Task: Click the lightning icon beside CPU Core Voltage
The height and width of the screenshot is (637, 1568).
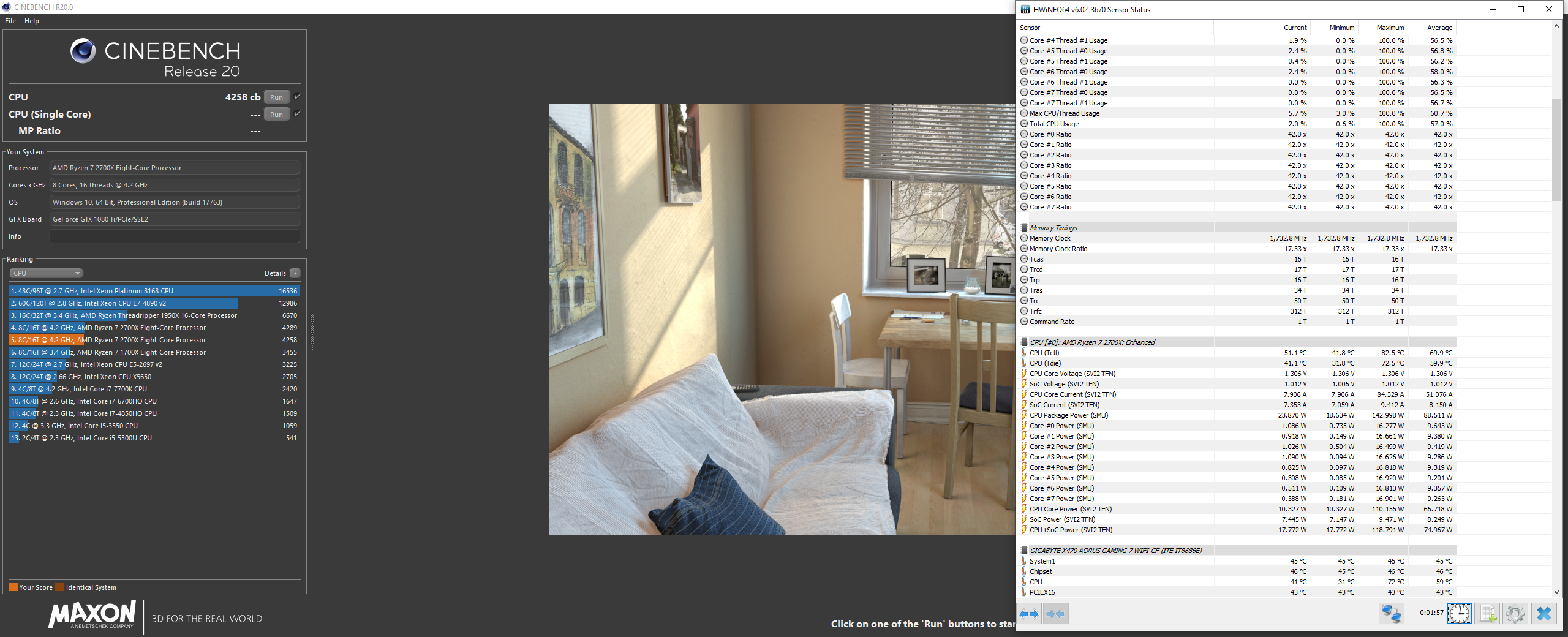Action: click(1023, 374)
